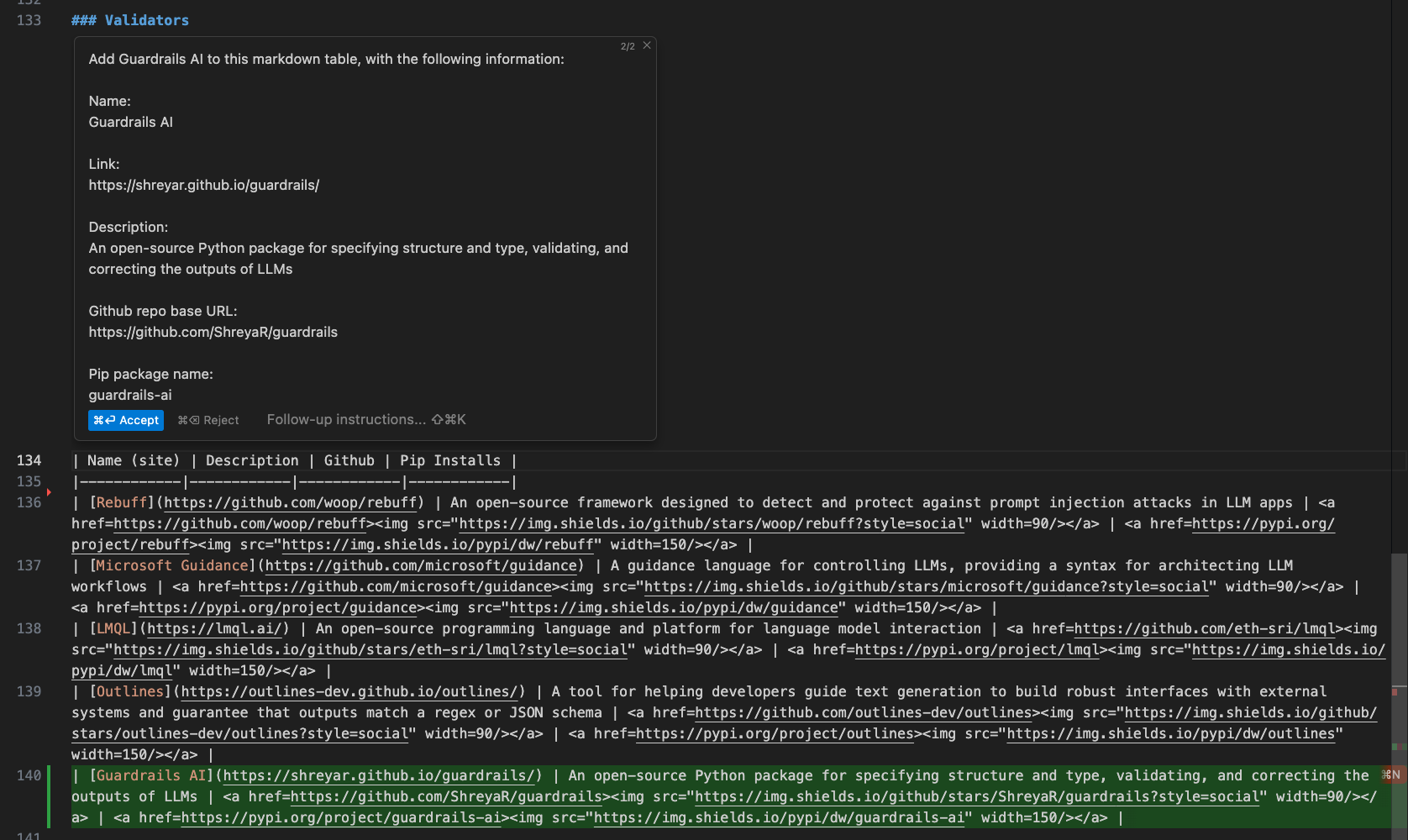Open the pypi.org/project/guardrails-ai link
The image size is (1408, 840).
tap(341, 817)
